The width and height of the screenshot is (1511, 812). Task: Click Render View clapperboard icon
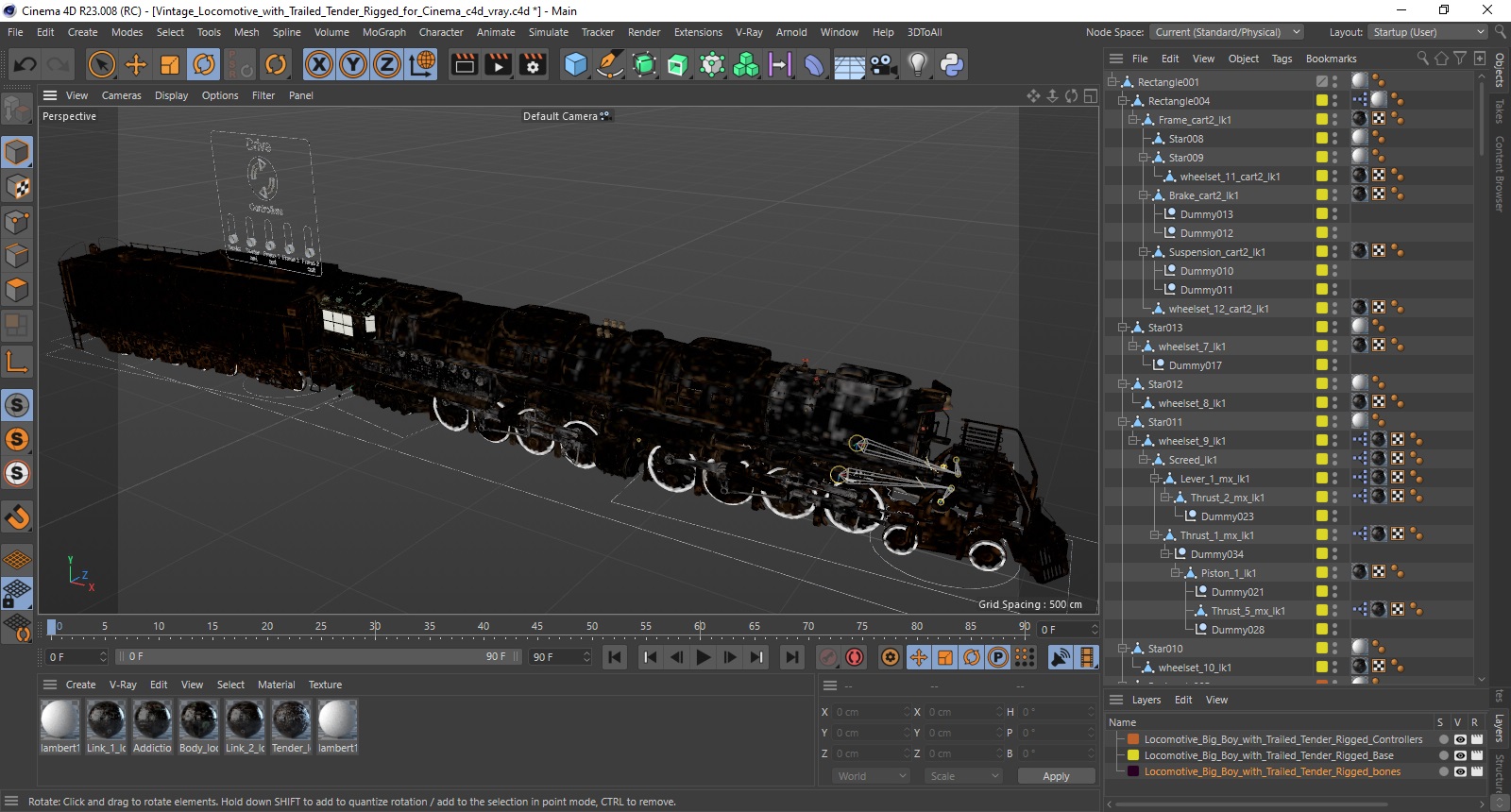[465, 64]
